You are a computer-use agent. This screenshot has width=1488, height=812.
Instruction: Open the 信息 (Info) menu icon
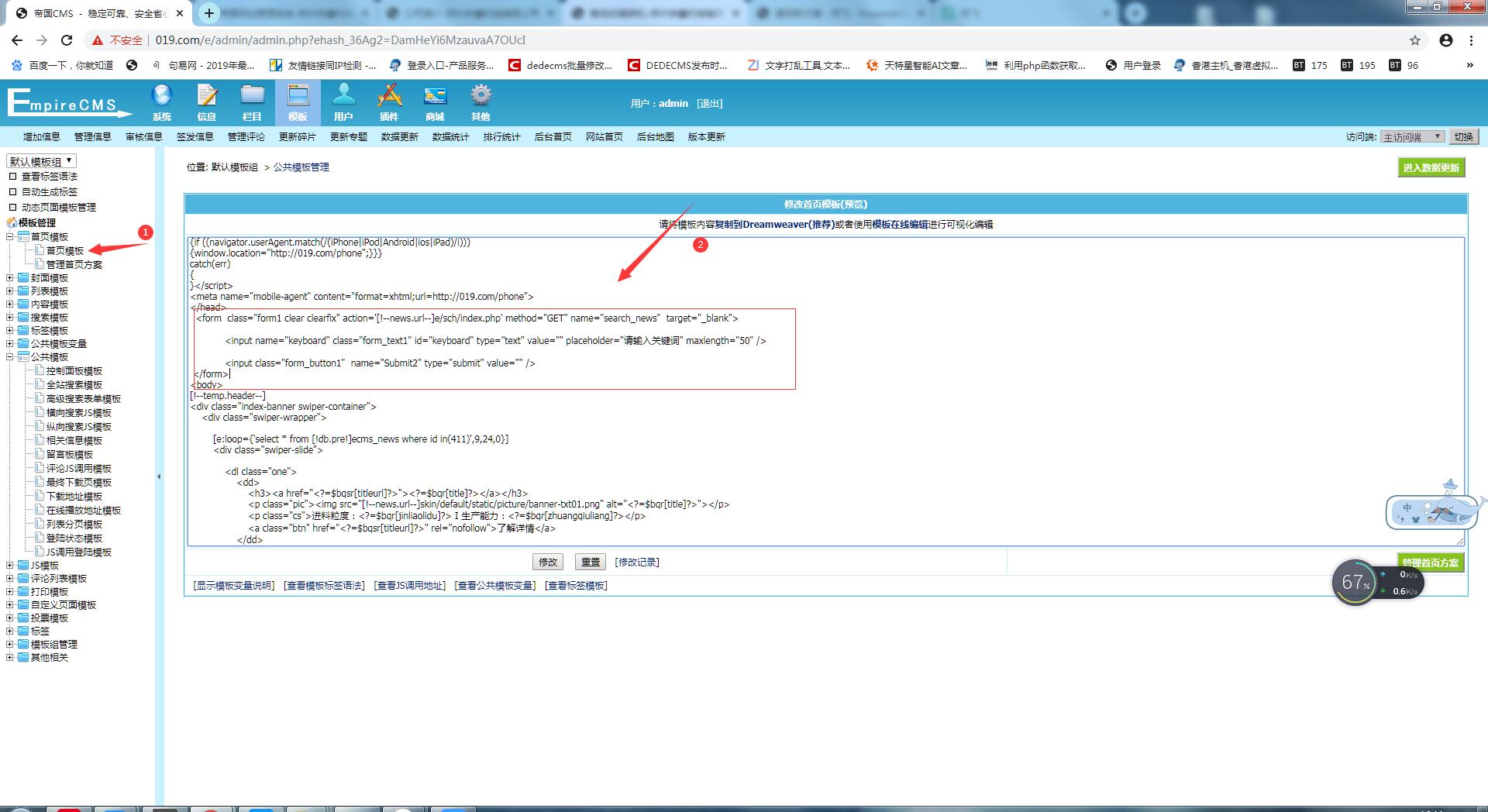coord(207,102)
